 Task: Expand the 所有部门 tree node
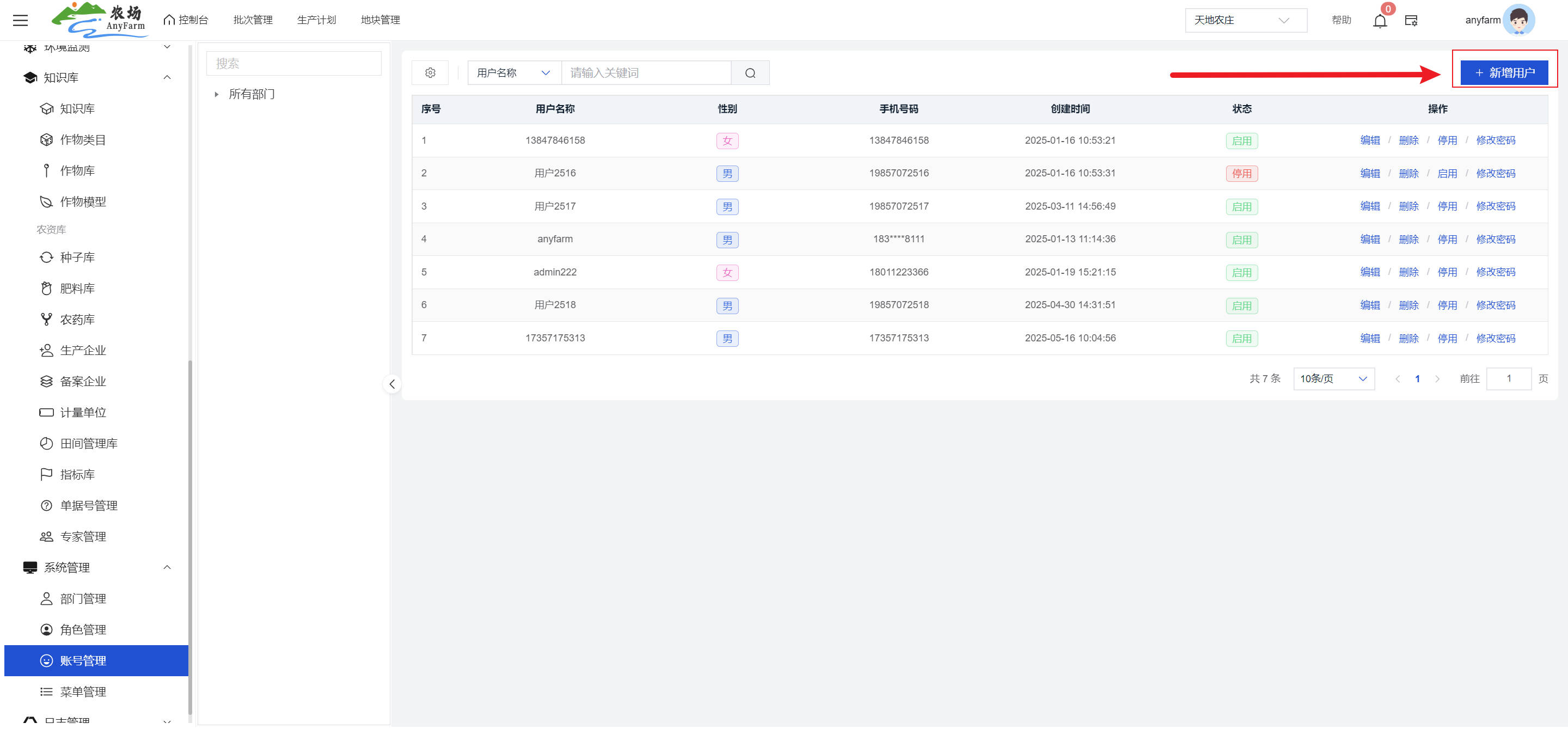pos(217,94)
